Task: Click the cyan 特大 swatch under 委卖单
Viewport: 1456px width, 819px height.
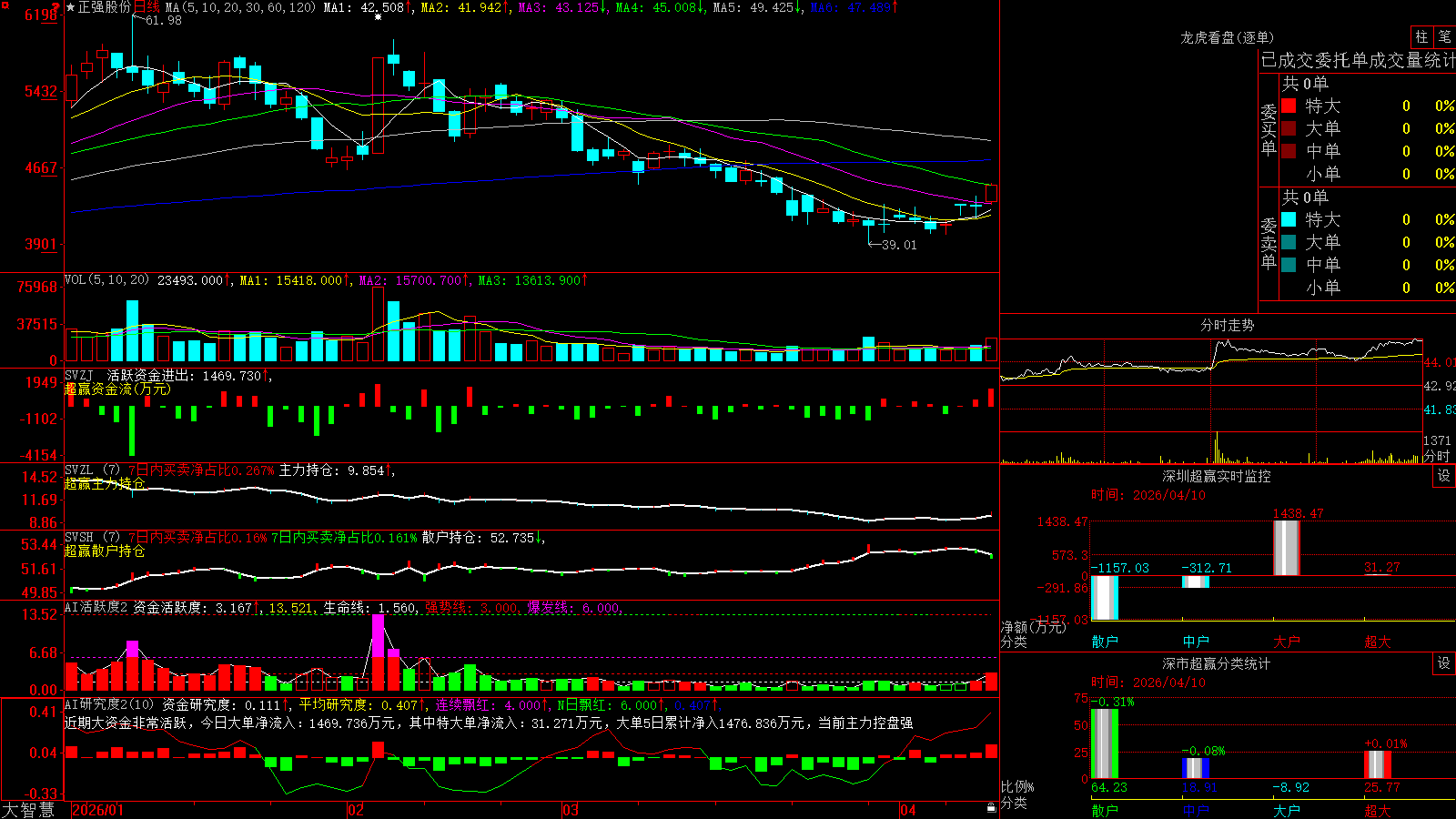Action: click(1289, 219)
